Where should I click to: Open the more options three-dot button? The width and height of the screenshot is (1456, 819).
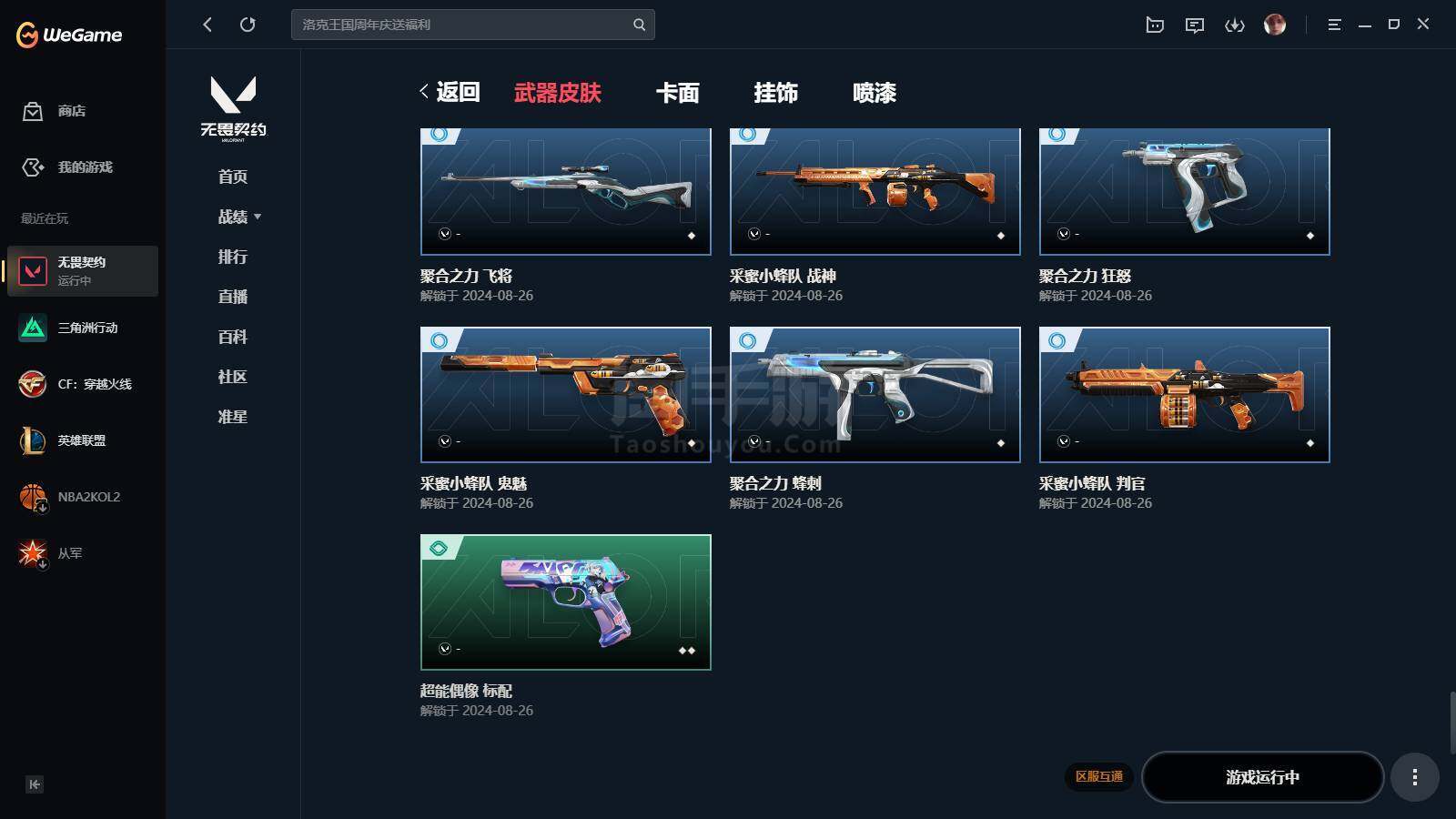tap(1414, 777)
